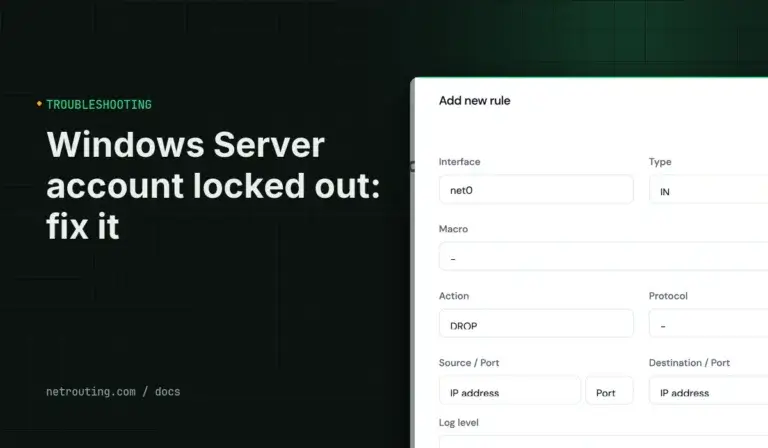
Task: Click the Source IP address field
Action: [x=509, y=390]
